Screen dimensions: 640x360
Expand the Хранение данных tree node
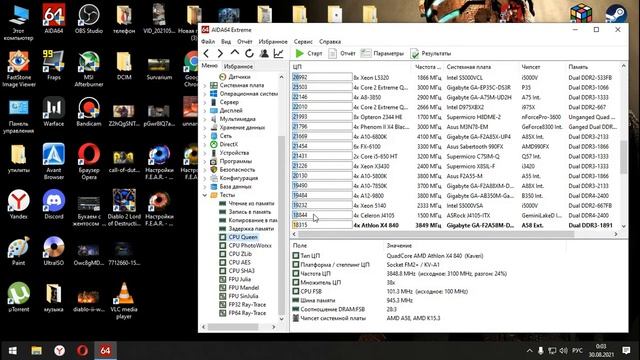(205, 127)
